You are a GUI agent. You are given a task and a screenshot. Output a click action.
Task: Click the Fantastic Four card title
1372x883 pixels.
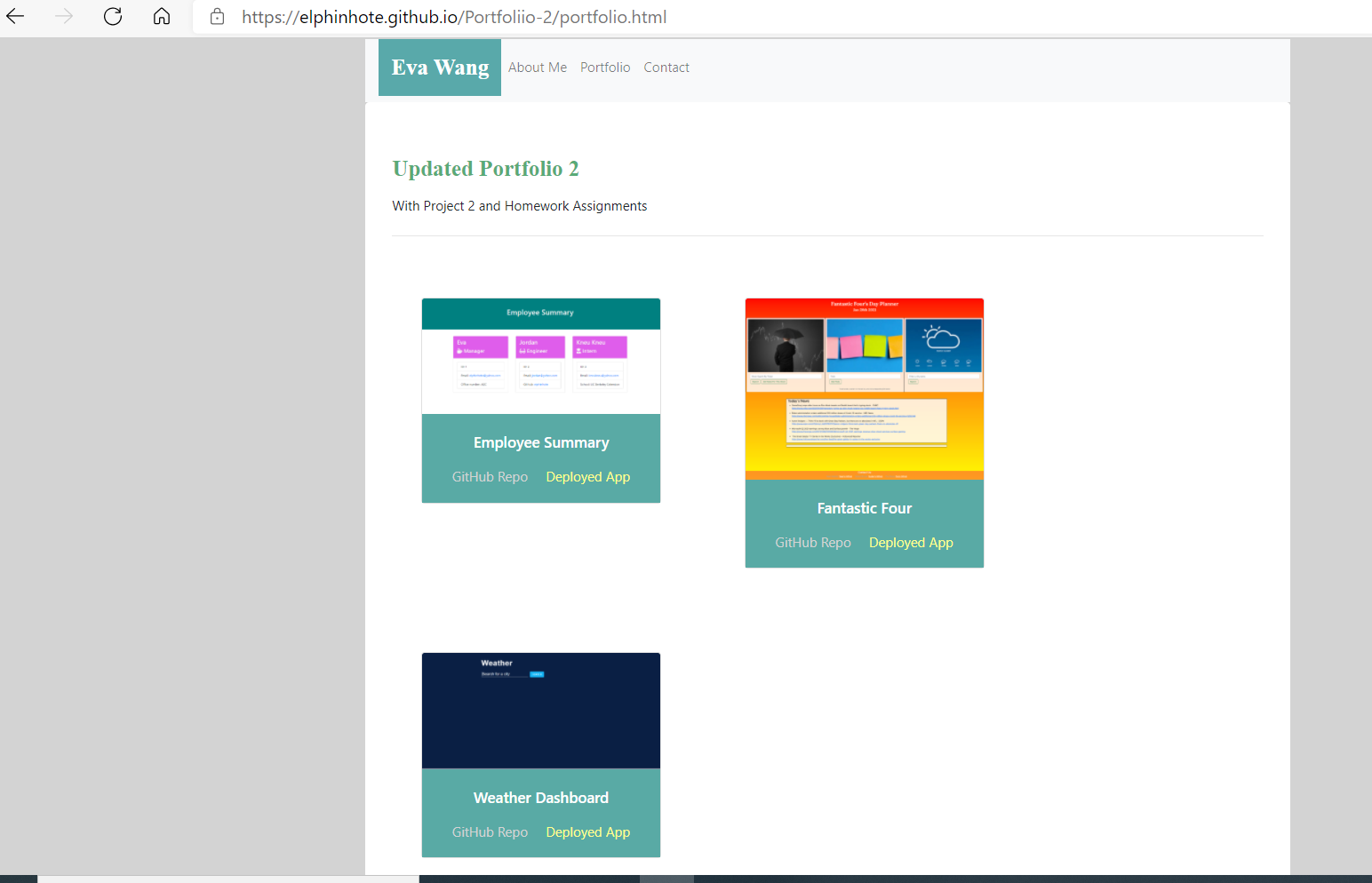coord(865,508)
